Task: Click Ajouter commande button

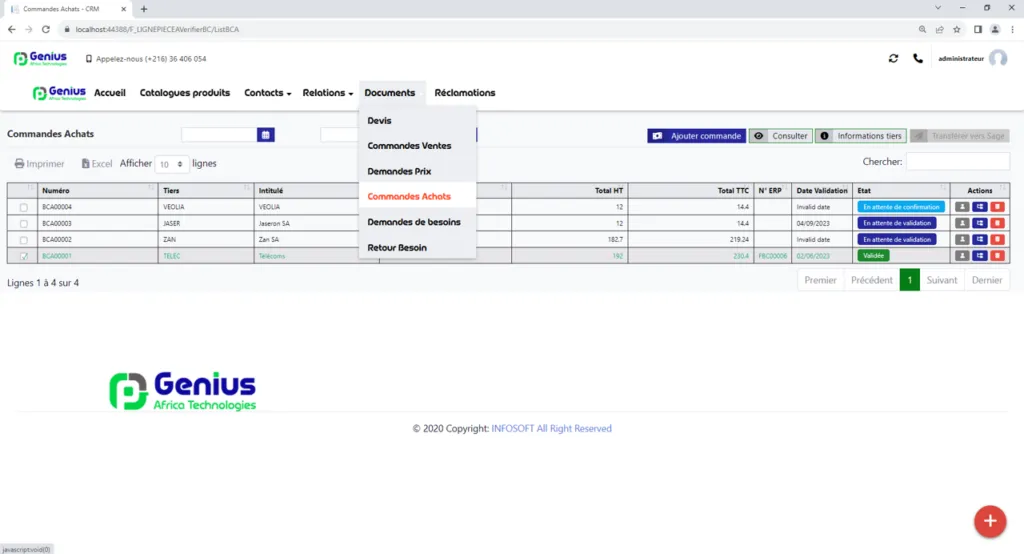Action: click(x=697, y=136)
